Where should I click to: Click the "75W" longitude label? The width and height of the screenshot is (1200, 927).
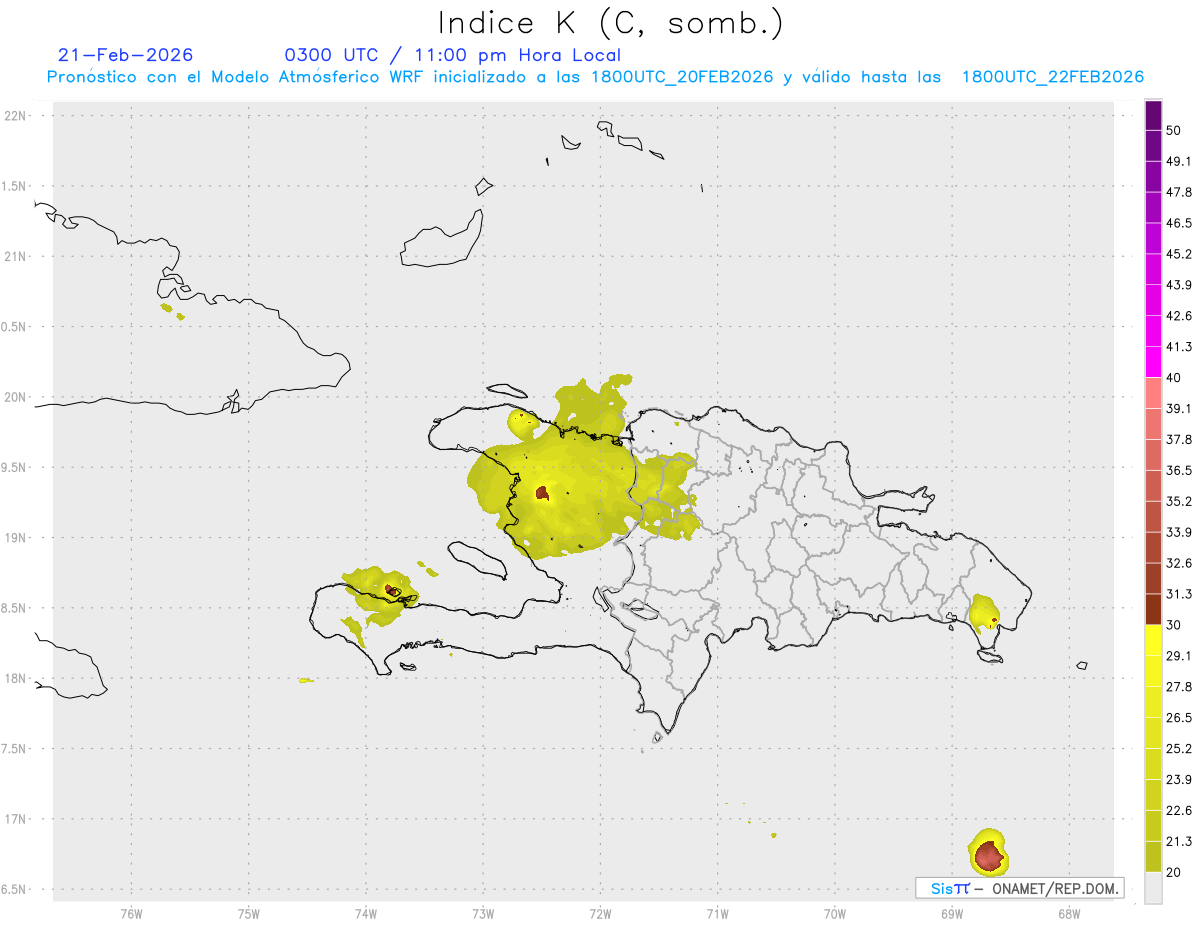(x=249, y=913)
